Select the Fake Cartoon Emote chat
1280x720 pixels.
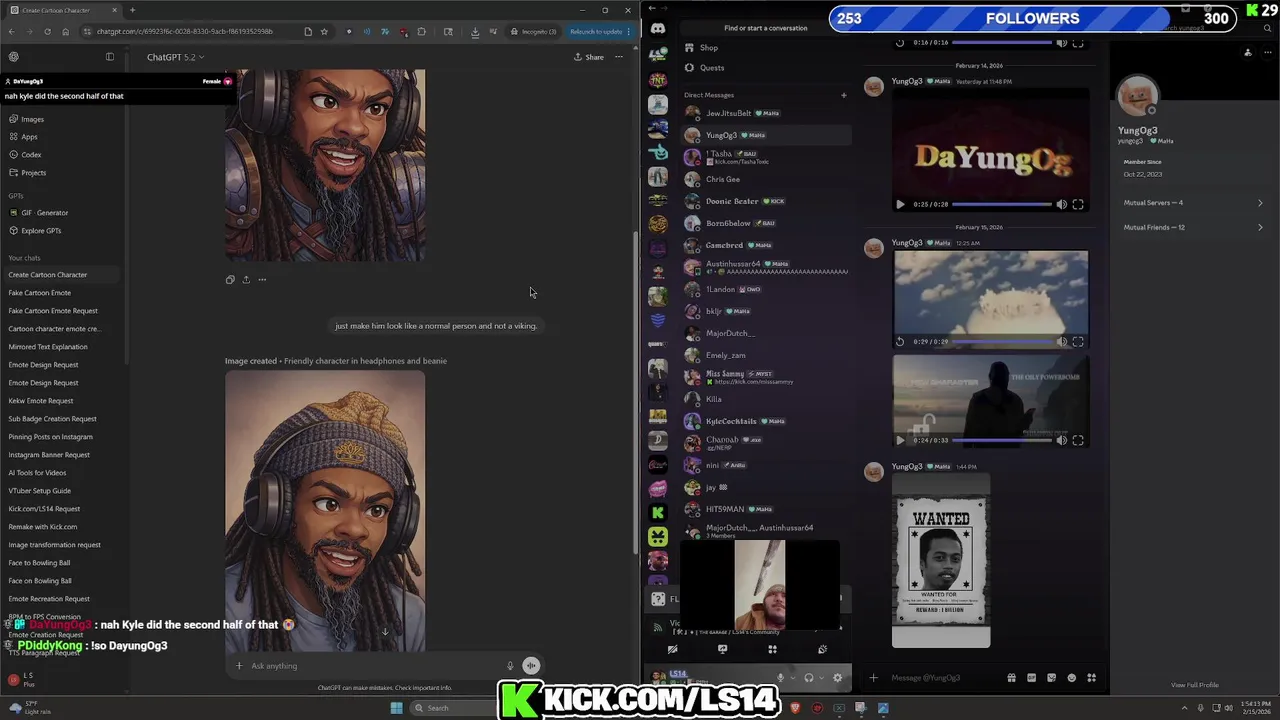64,293
